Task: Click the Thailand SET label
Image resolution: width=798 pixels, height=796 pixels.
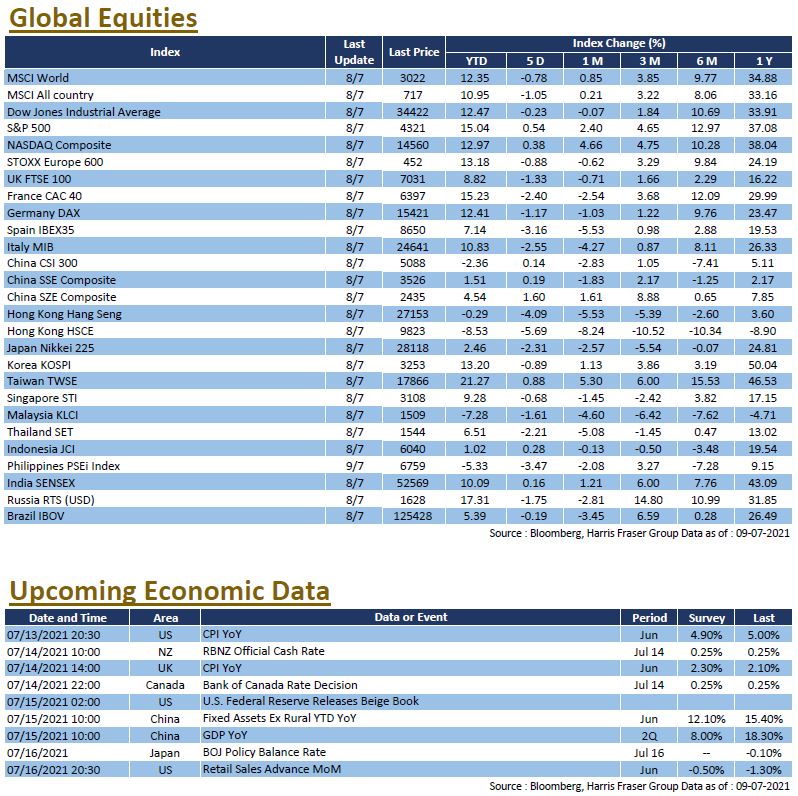Action: tap(40, 432)
